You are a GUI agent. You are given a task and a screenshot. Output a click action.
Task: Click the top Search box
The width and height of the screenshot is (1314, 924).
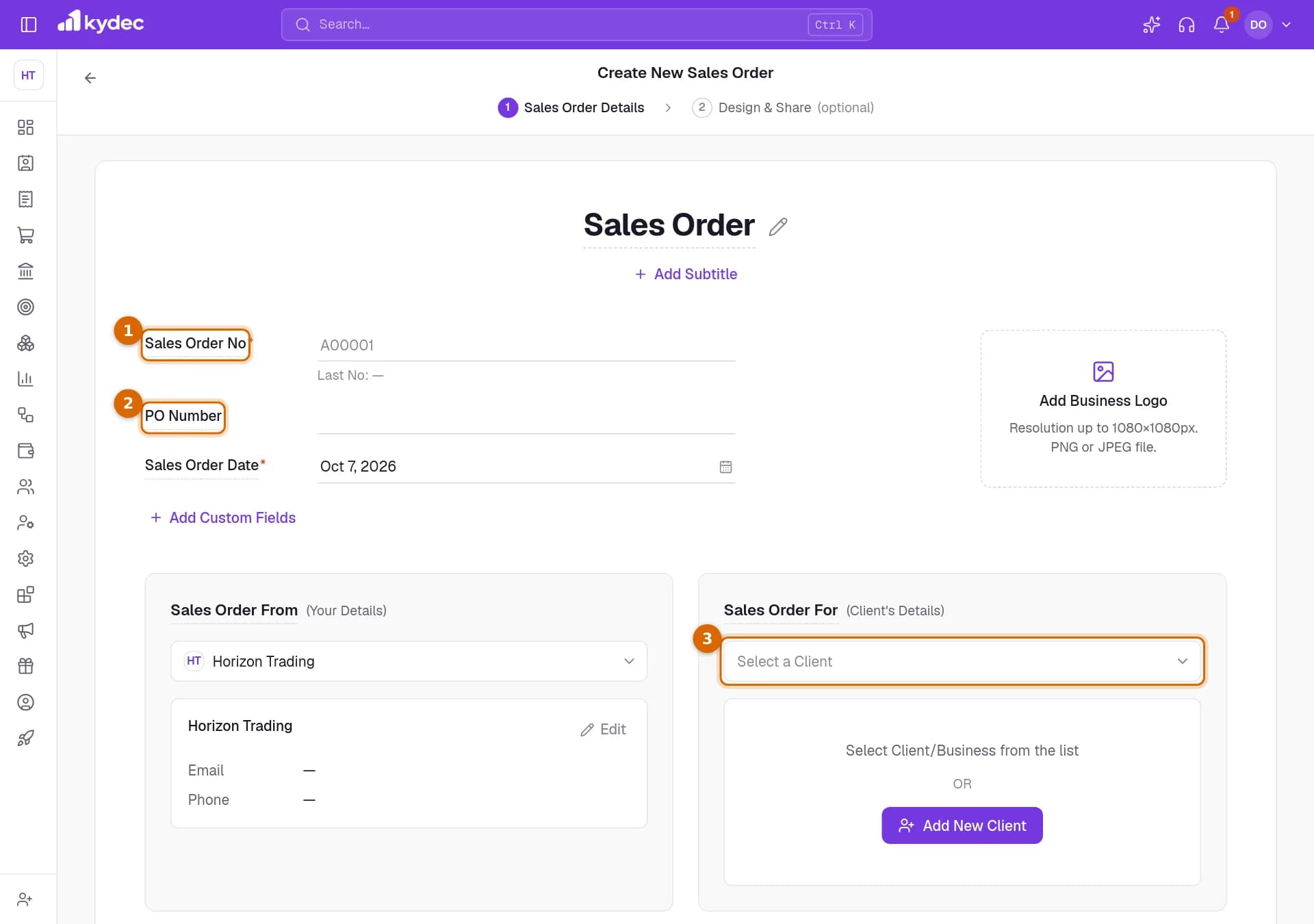[x=576, y=25]
